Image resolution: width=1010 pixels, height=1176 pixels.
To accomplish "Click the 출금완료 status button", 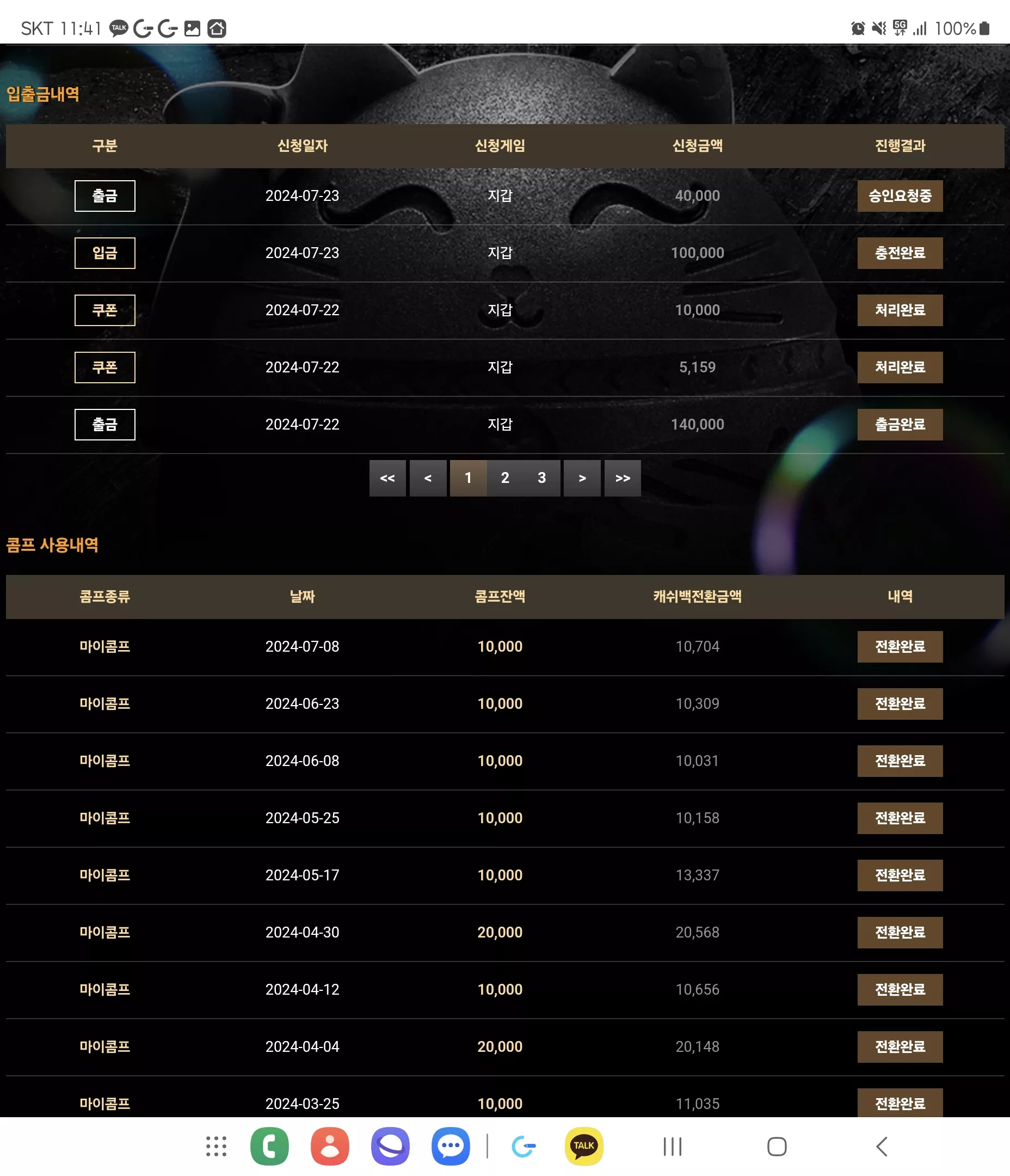I will 900,425.
